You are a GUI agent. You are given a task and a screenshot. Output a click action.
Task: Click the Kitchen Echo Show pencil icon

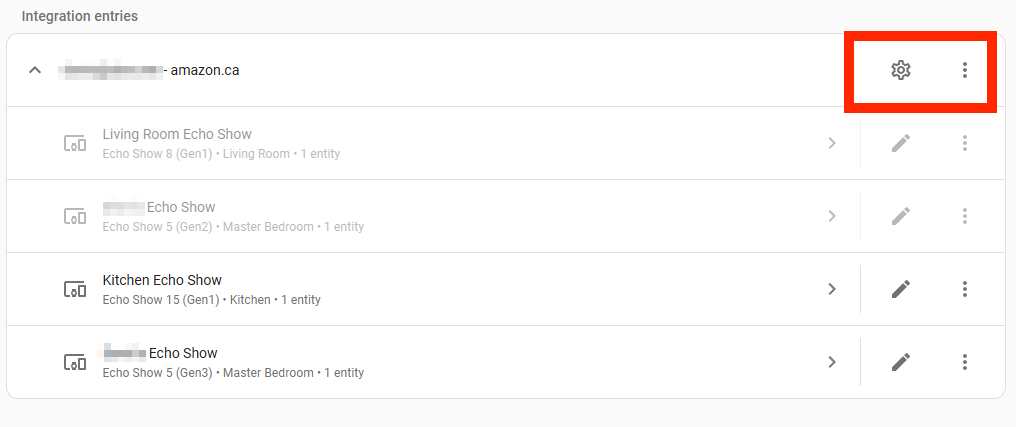[901, 289]
